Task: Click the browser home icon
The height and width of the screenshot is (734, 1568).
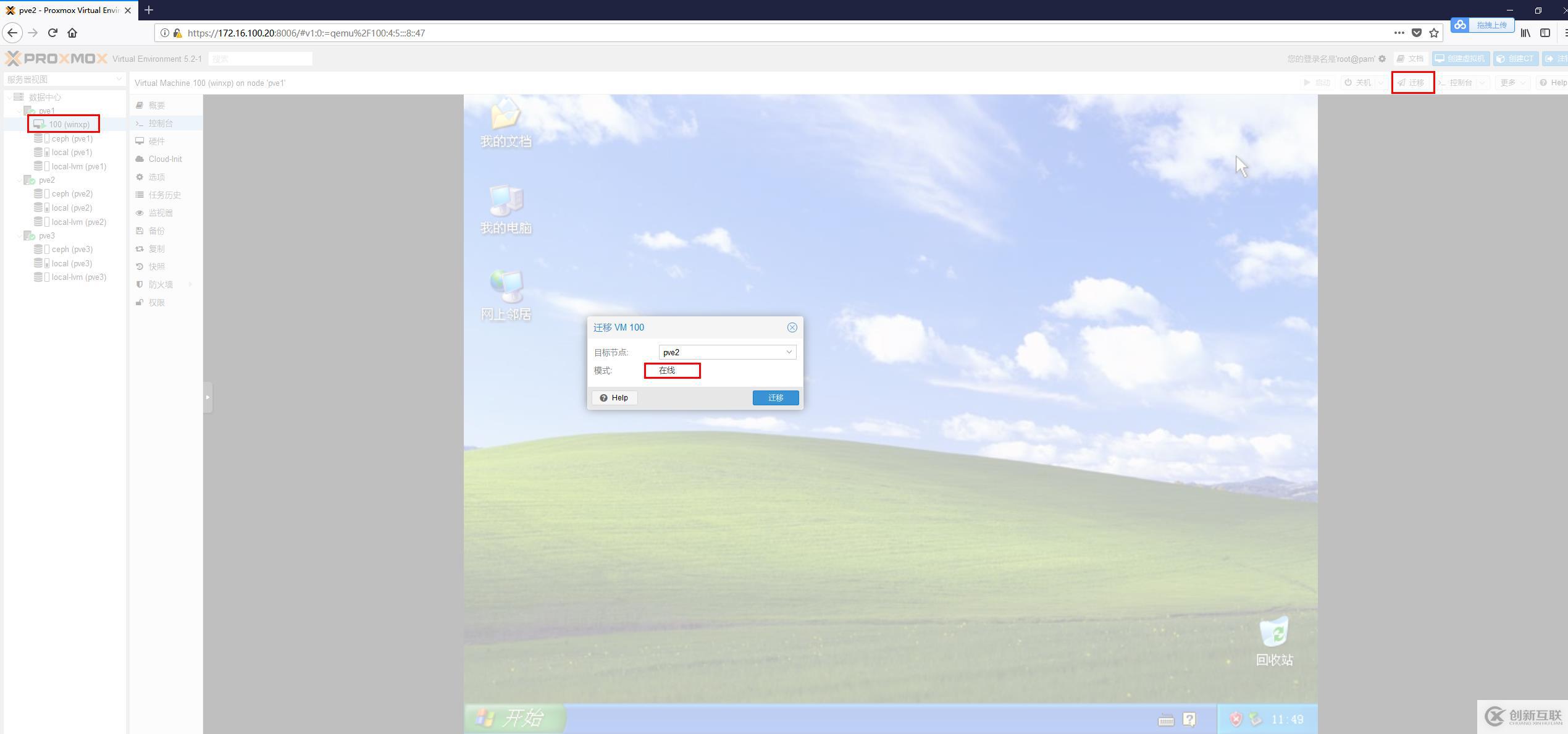Action: click(72, 33)
